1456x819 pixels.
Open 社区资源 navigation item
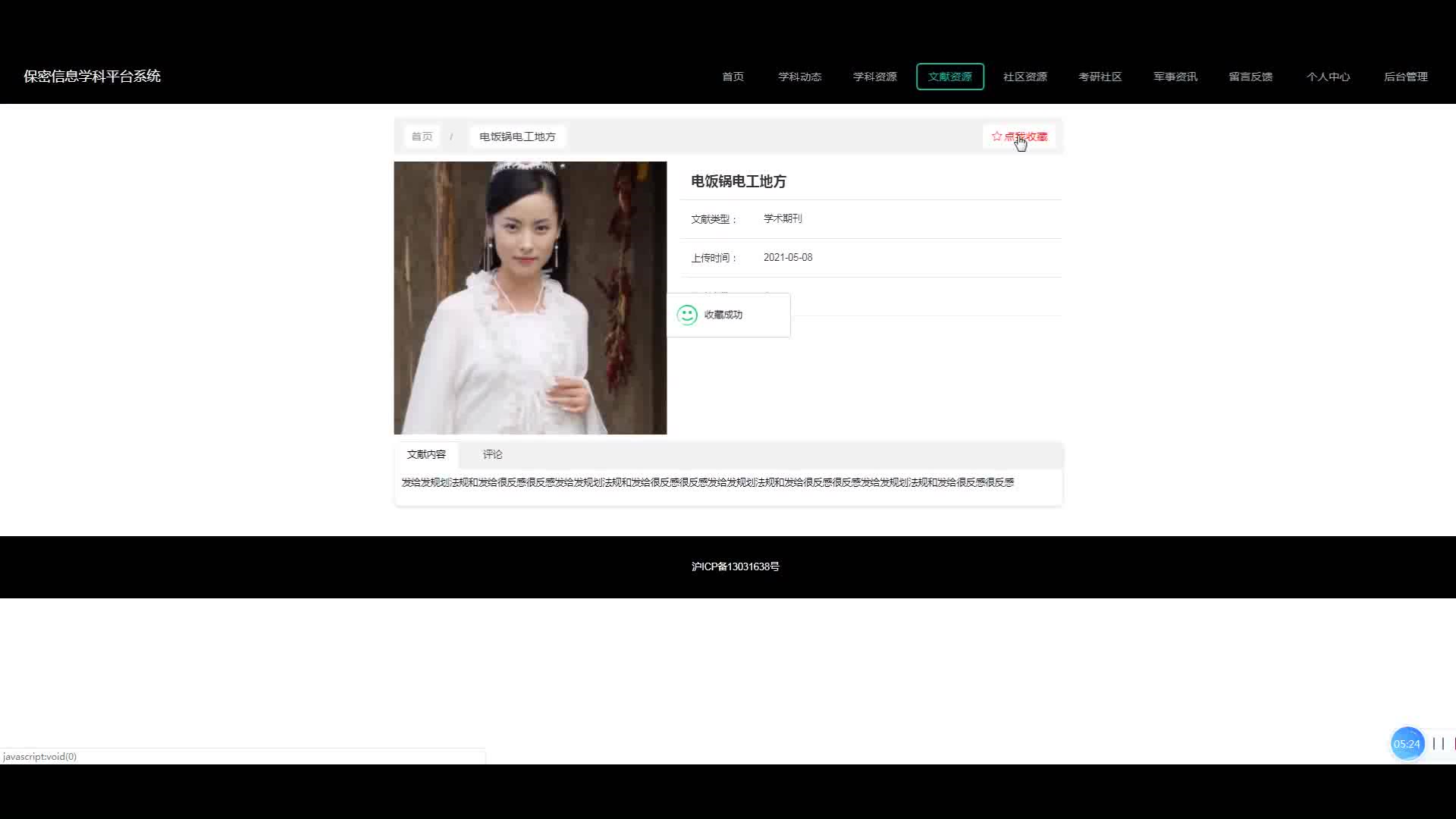click(1025, 77)
